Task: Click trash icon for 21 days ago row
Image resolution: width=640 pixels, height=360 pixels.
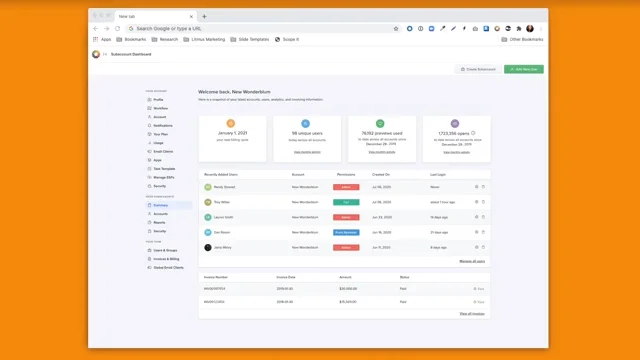Action: (483, 232)
